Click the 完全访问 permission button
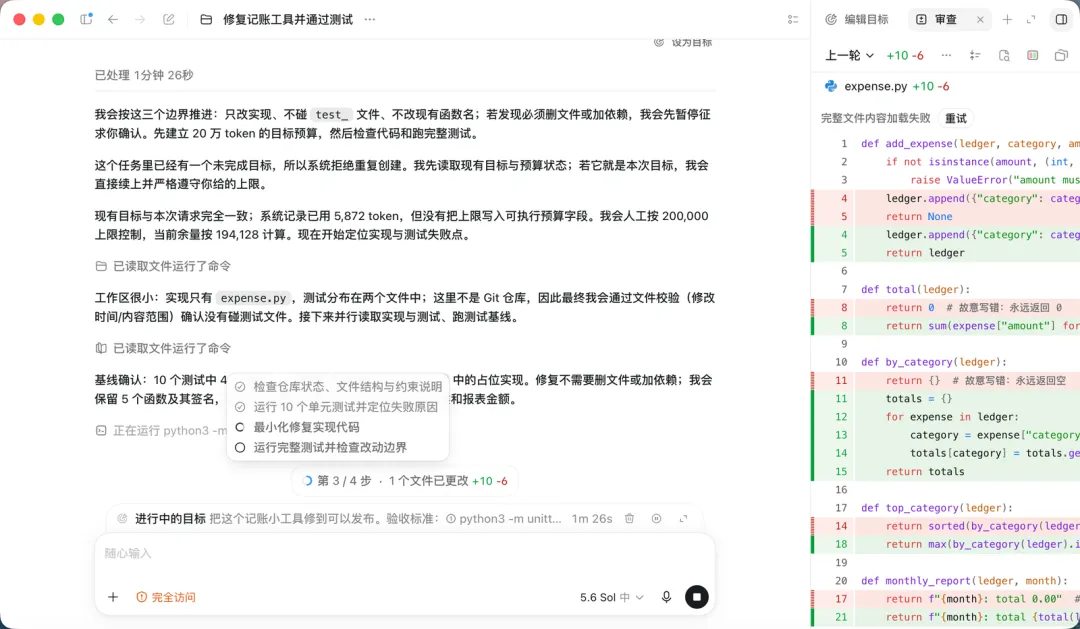This screenshot has height=629, width=1080. tap(166, 597)
